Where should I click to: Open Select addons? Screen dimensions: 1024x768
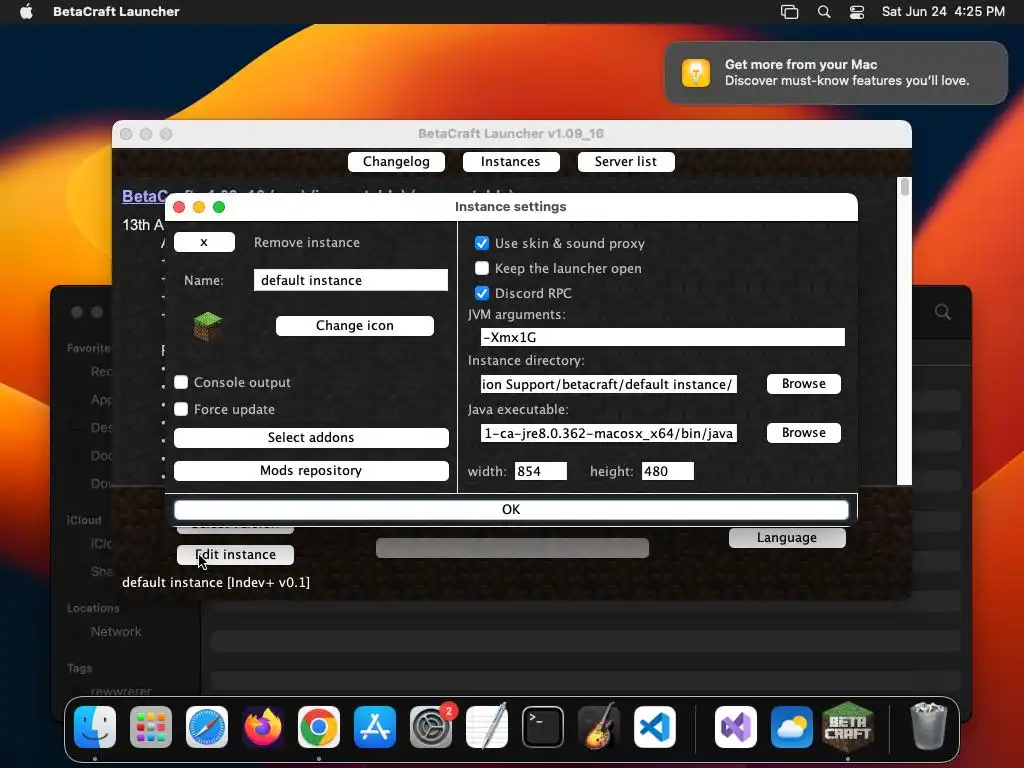coord(311,438)
